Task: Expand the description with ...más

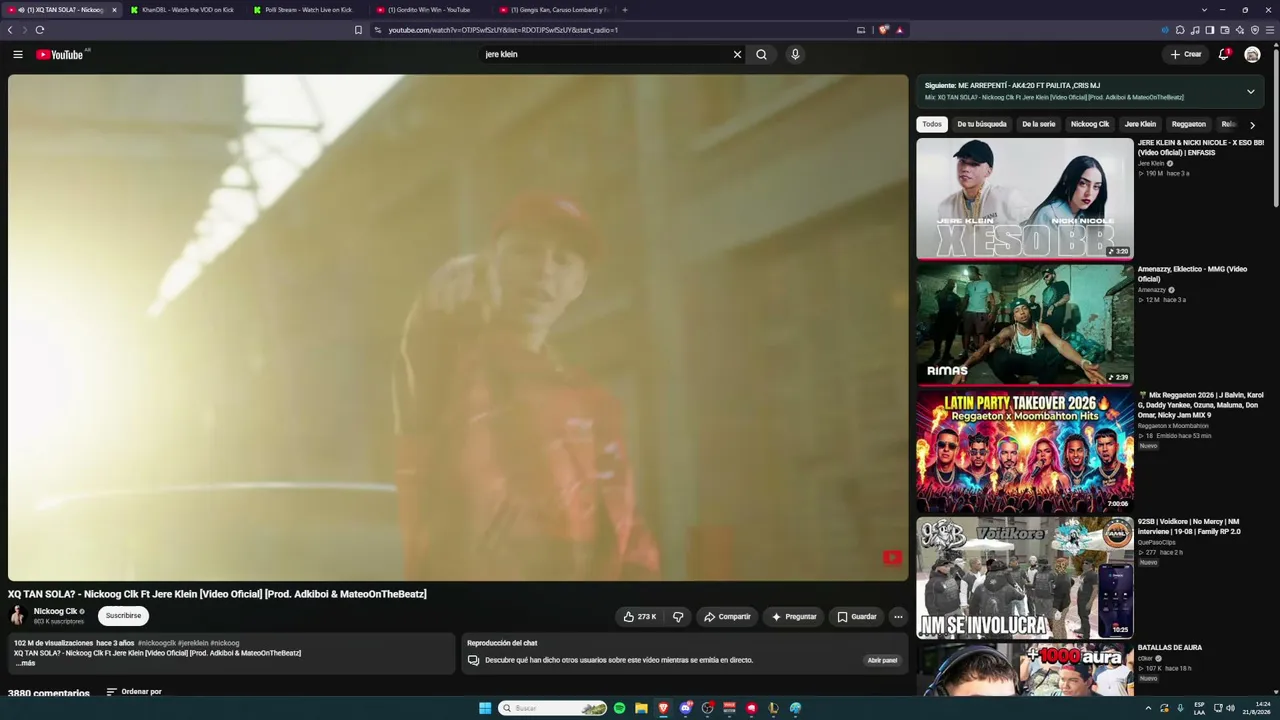Action: (25, 663)
